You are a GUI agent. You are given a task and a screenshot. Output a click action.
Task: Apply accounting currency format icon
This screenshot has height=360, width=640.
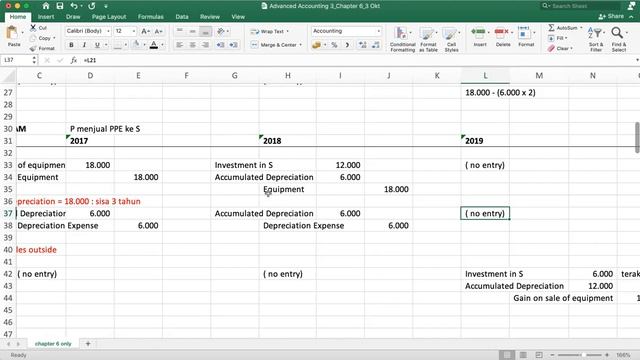pyautogui.click(x=316, y=45)
